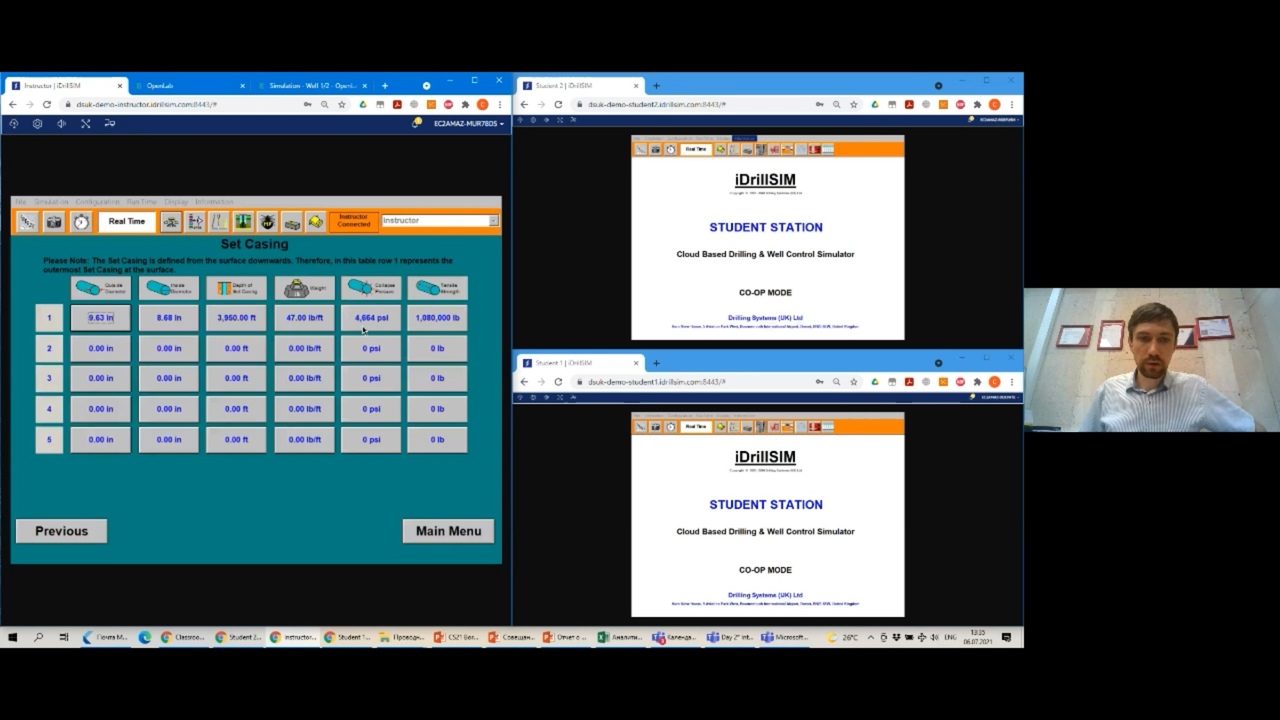This screenshot has height=720, width=1280.
Task: Return to Main Menu from Set Casing
Action: (x=448, y=531)
